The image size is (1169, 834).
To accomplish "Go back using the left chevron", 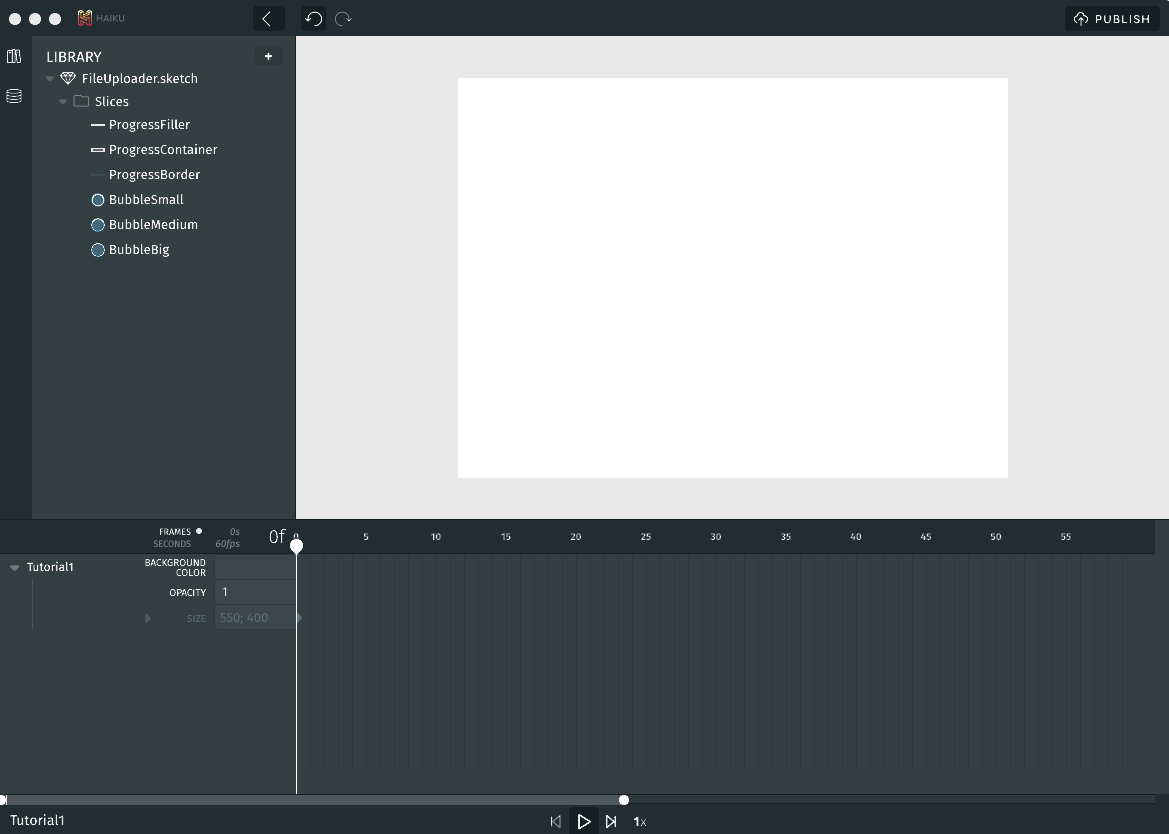I will pyautogui.click(x=267, y=19).
